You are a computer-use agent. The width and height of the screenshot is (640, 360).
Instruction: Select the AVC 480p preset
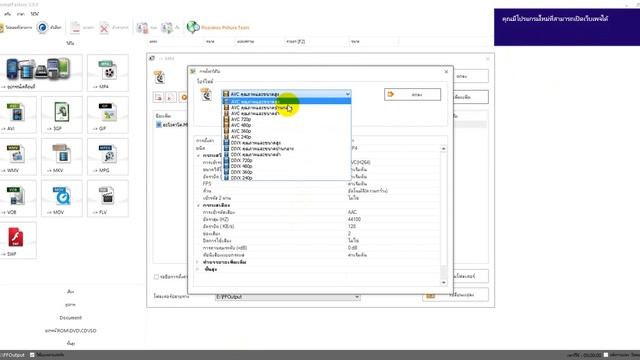(287, 125)
